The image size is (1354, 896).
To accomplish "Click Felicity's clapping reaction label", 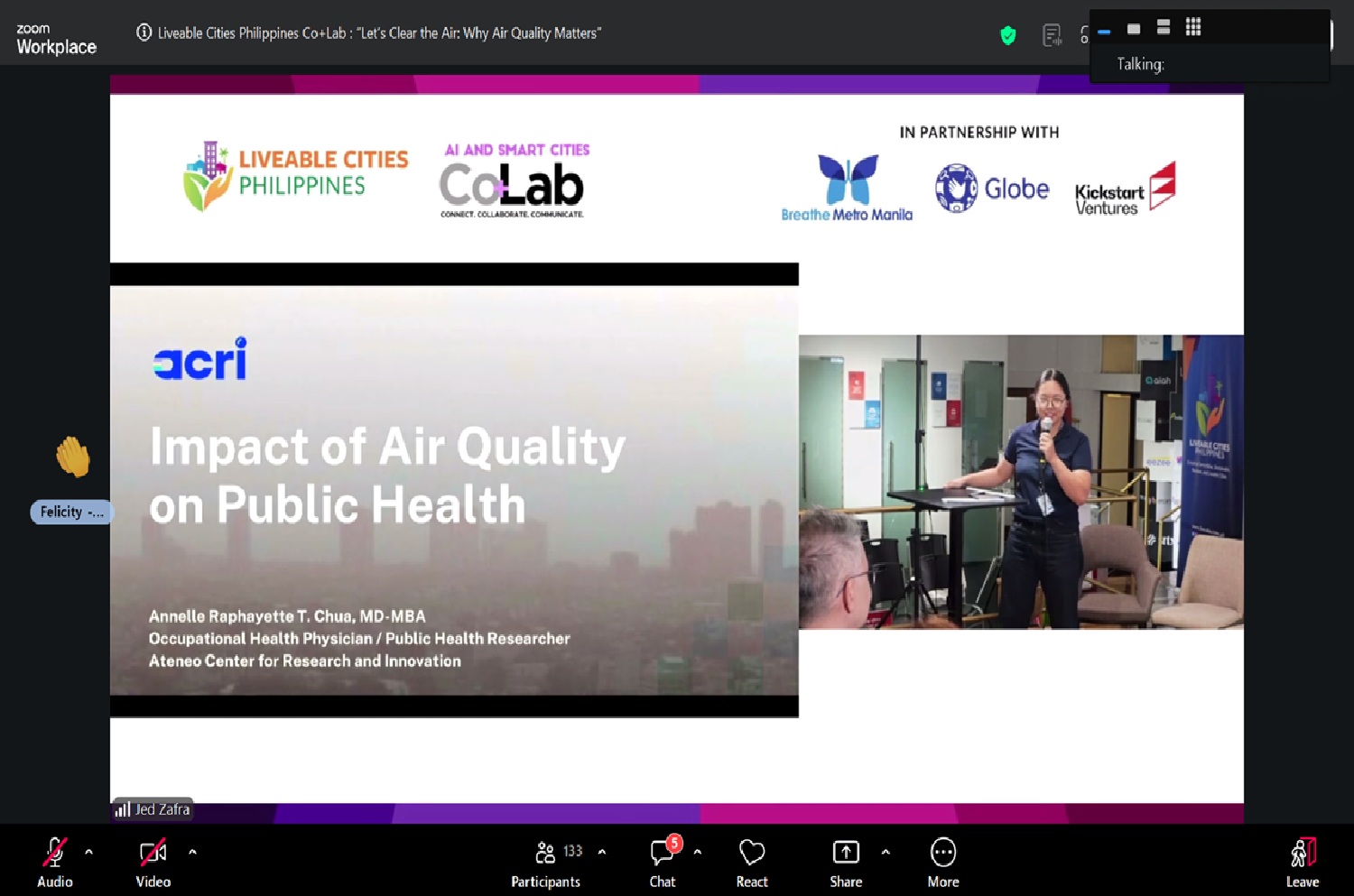I will tap(71, 512).
